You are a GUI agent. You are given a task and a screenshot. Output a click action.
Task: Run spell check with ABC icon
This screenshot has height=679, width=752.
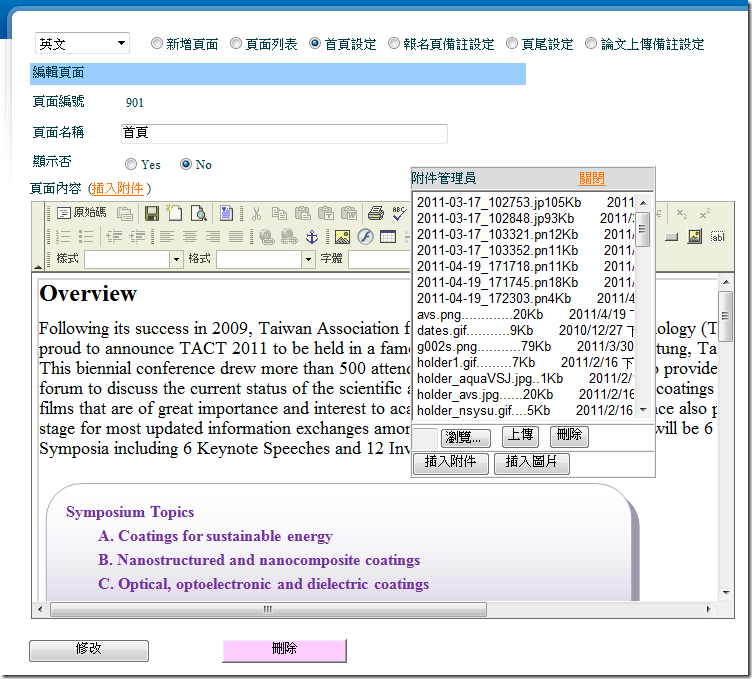399,213
